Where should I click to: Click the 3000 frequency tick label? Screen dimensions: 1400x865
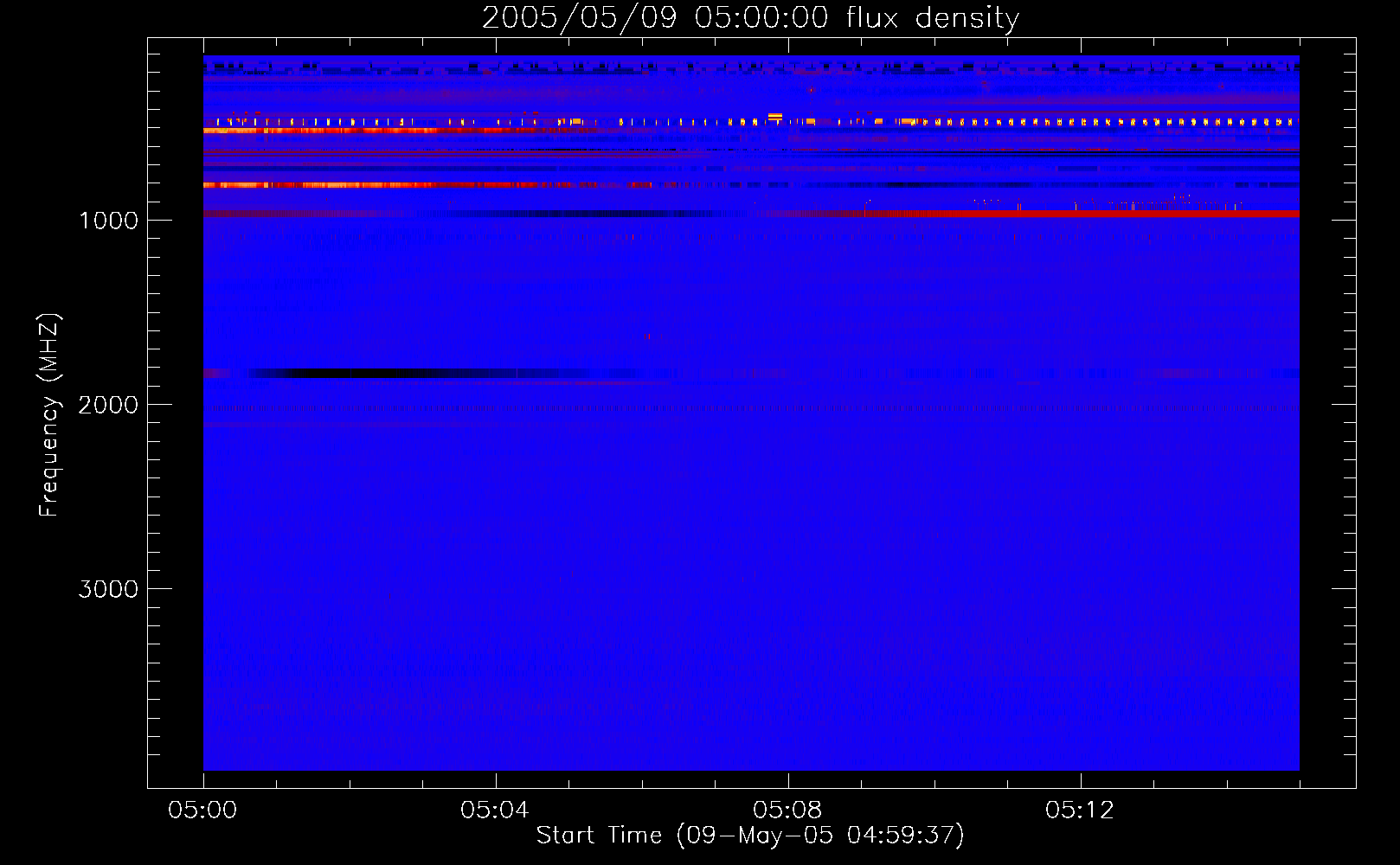[108, 589]
